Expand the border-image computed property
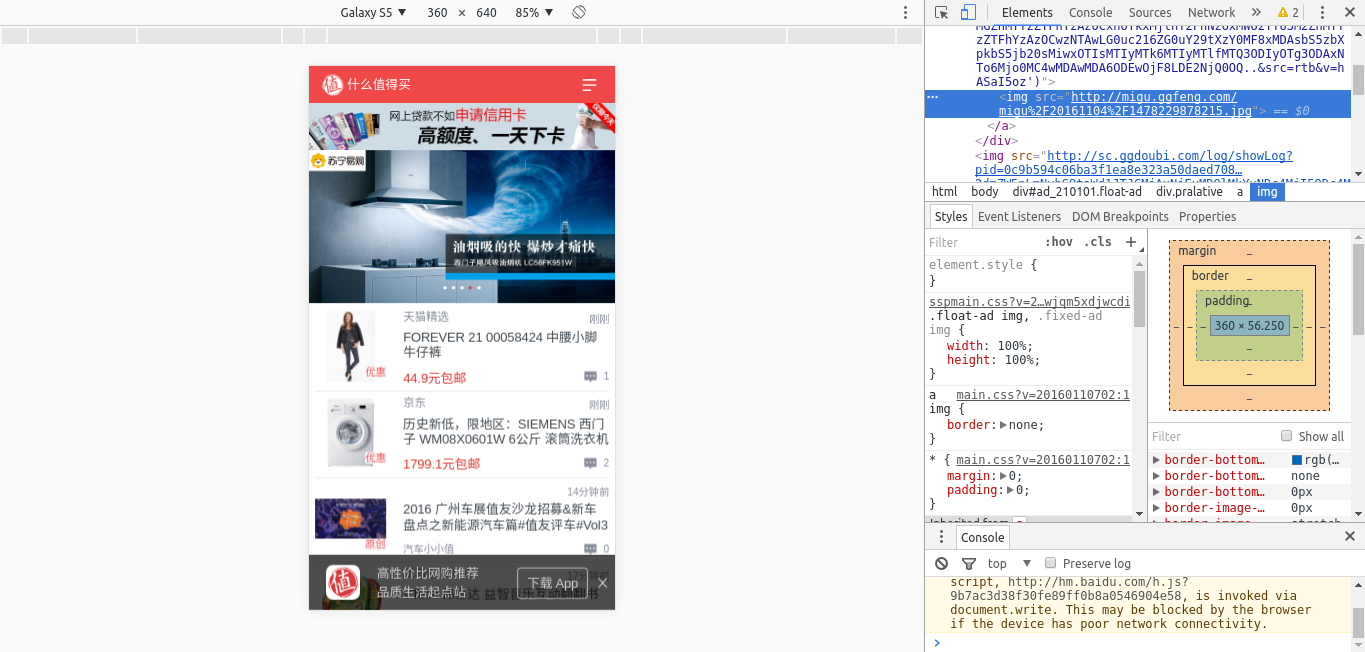 coord(1157,508)
